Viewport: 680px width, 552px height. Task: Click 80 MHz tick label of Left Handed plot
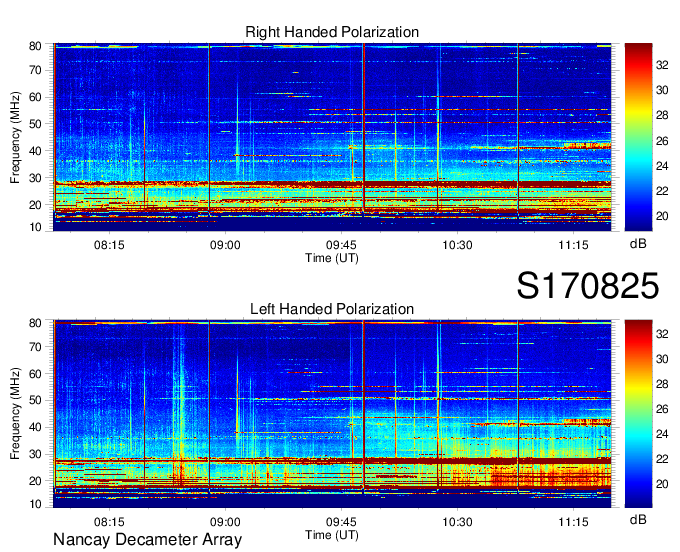(x=35, y=323)
